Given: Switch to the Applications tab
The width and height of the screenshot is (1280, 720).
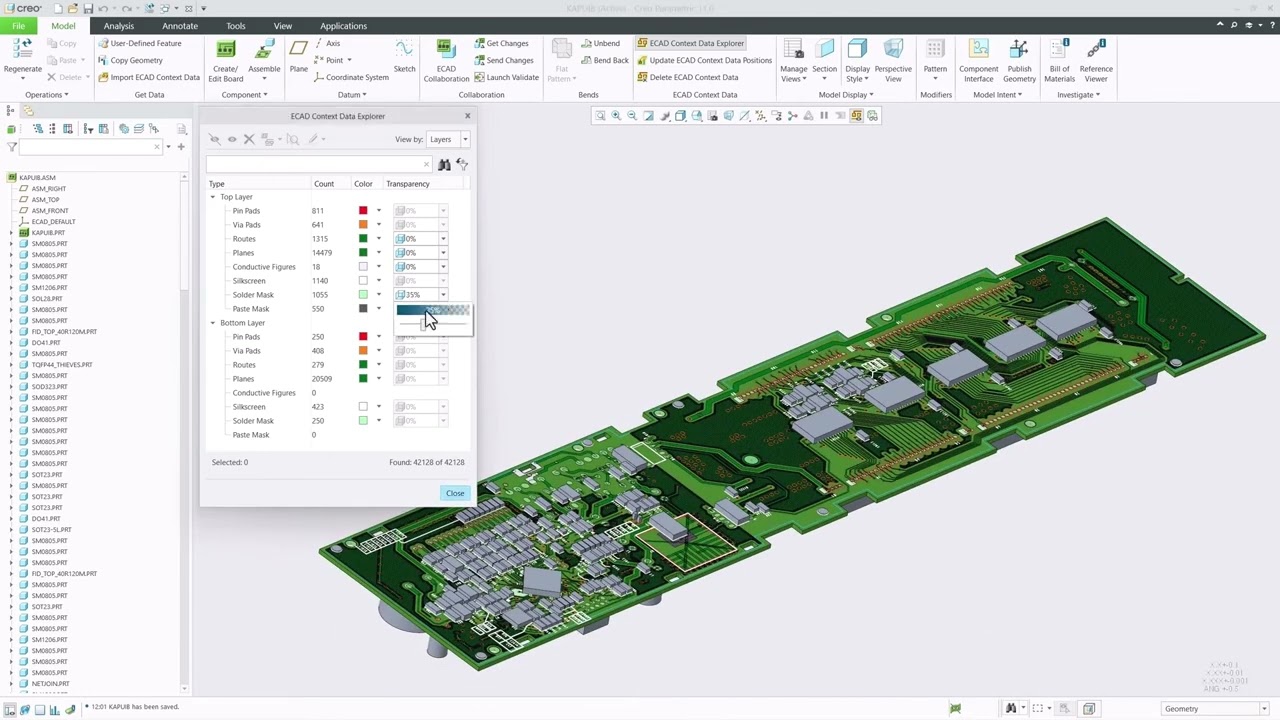Looking at the screenshot, I should coord(343,26).
